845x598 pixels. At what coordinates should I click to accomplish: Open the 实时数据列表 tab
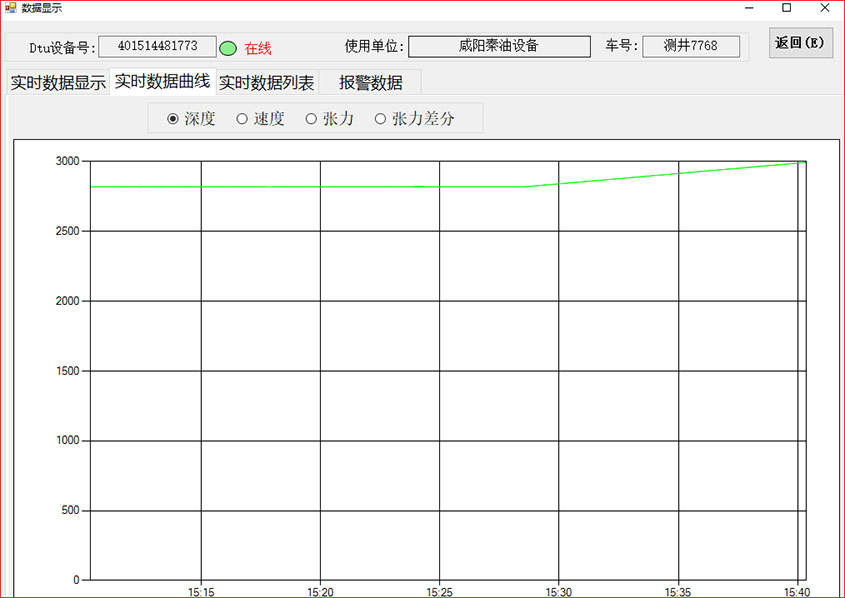pos(264,82)
